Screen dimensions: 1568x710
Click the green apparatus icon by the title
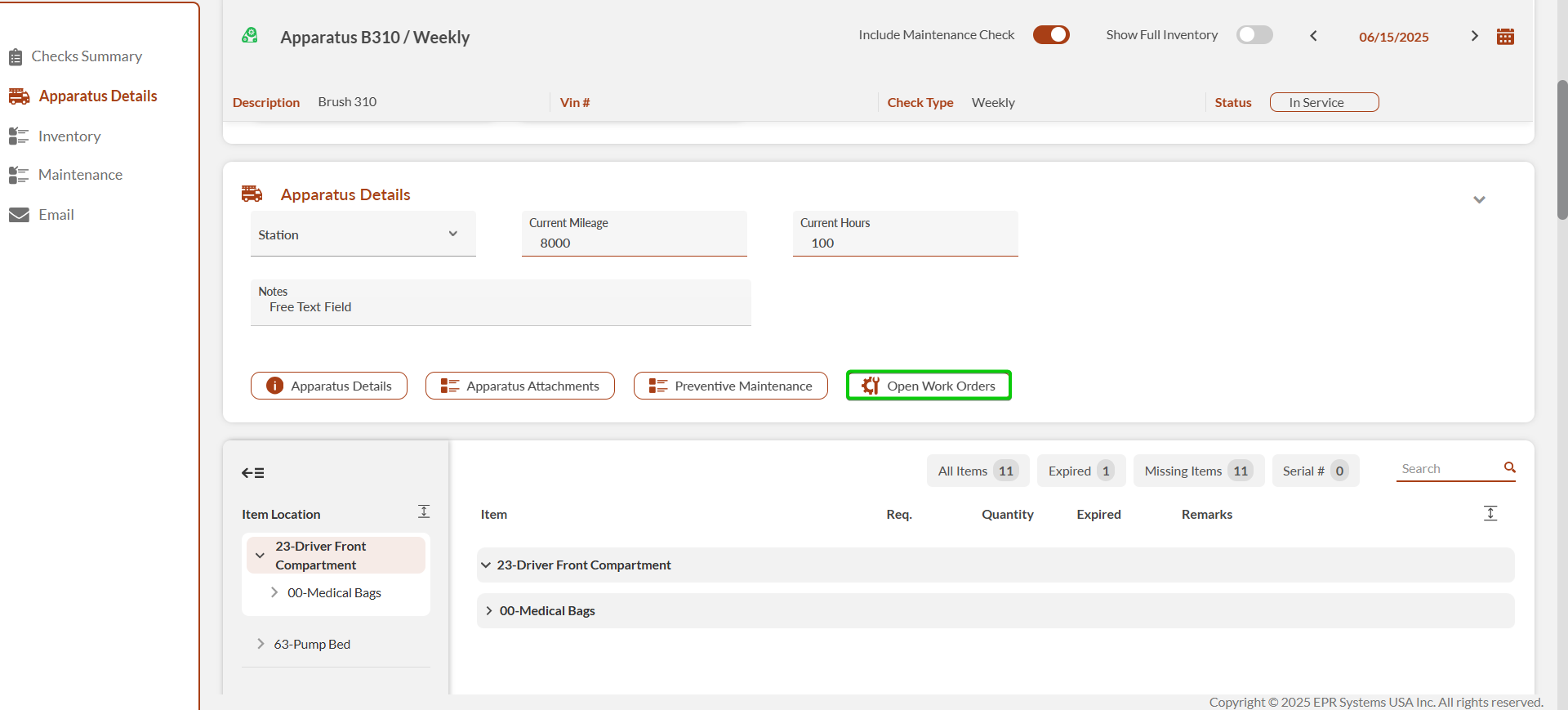point(250,35)
